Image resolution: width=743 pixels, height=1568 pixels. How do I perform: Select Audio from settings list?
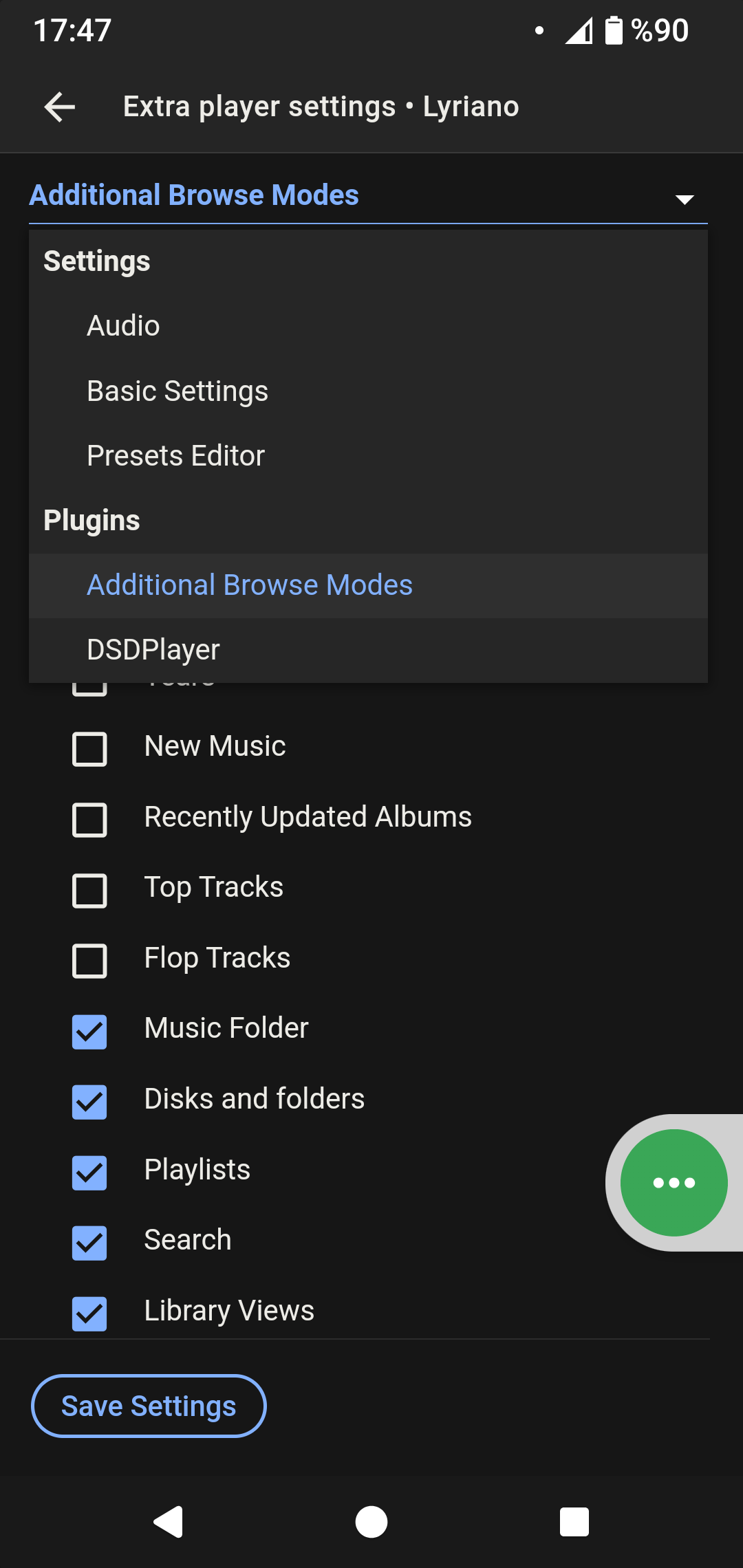pyautogui.click(x=368, y=326)
